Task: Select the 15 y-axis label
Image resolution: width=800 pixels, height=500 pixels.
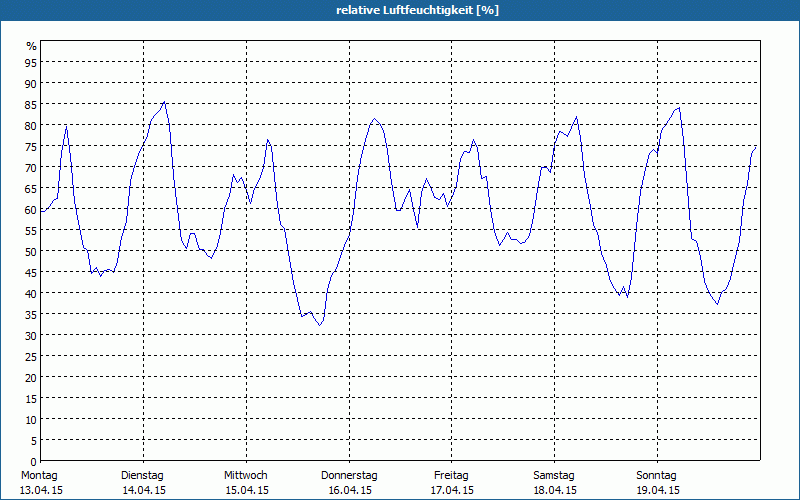Action: pos(31,398)
